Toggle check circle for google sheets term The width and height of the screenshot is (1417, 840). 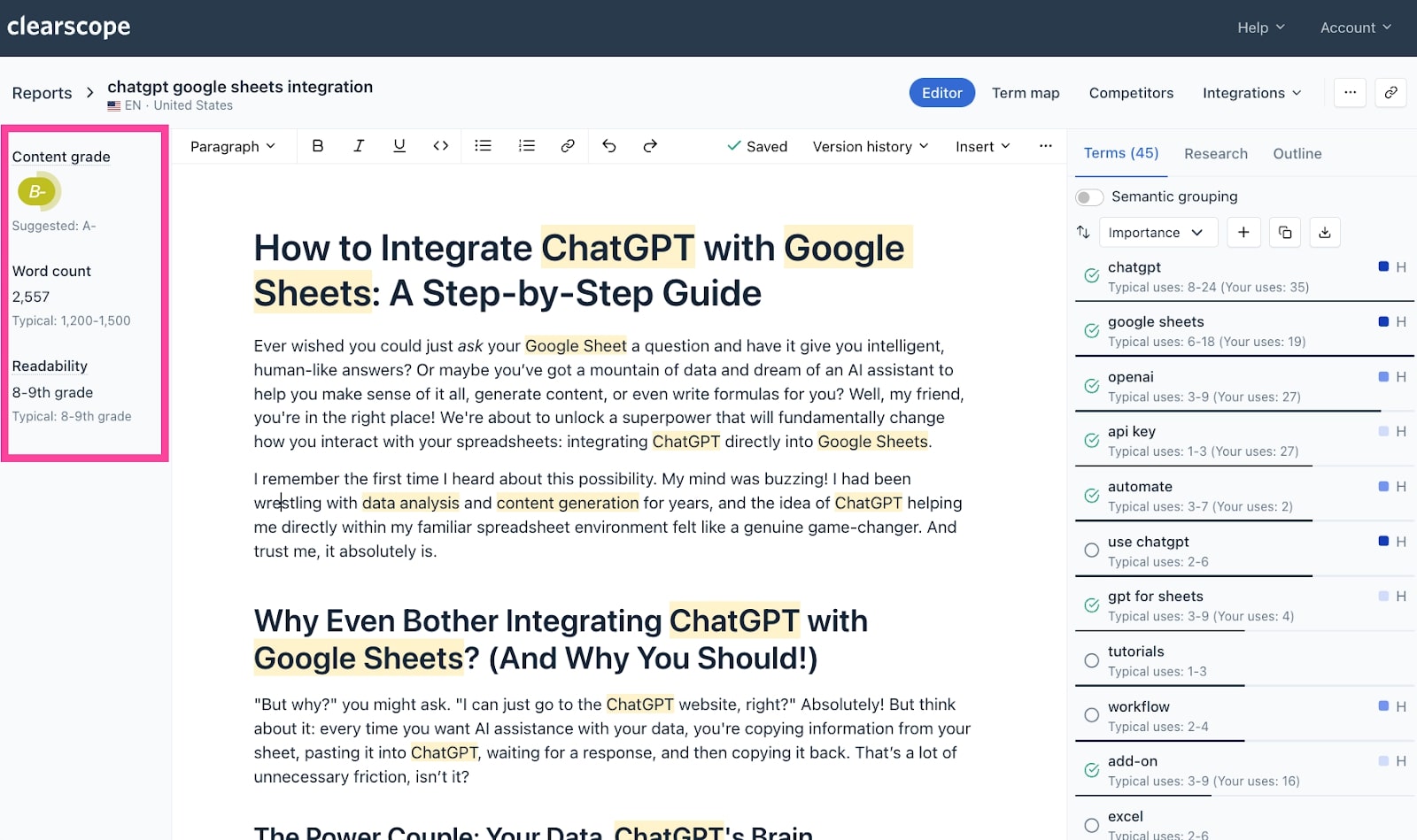click(1092, 331)
